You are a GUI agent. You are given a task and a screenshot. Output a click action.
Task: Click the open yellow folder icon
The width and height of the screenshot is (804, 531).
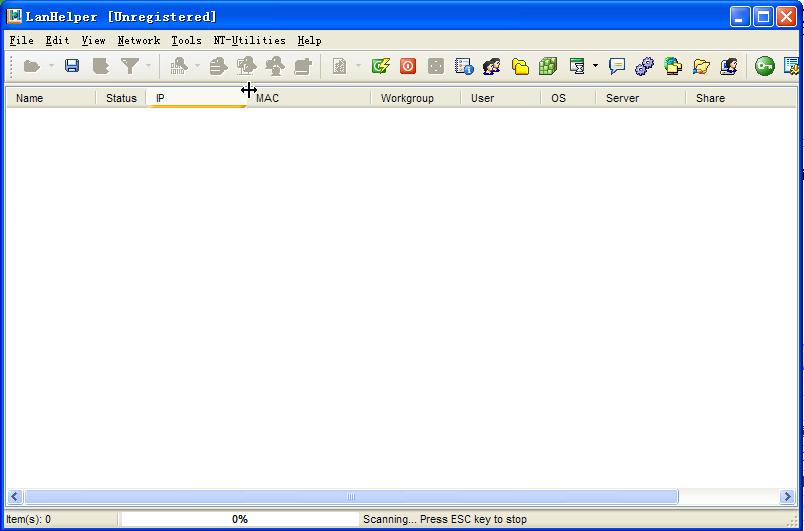tap(701, 66)
